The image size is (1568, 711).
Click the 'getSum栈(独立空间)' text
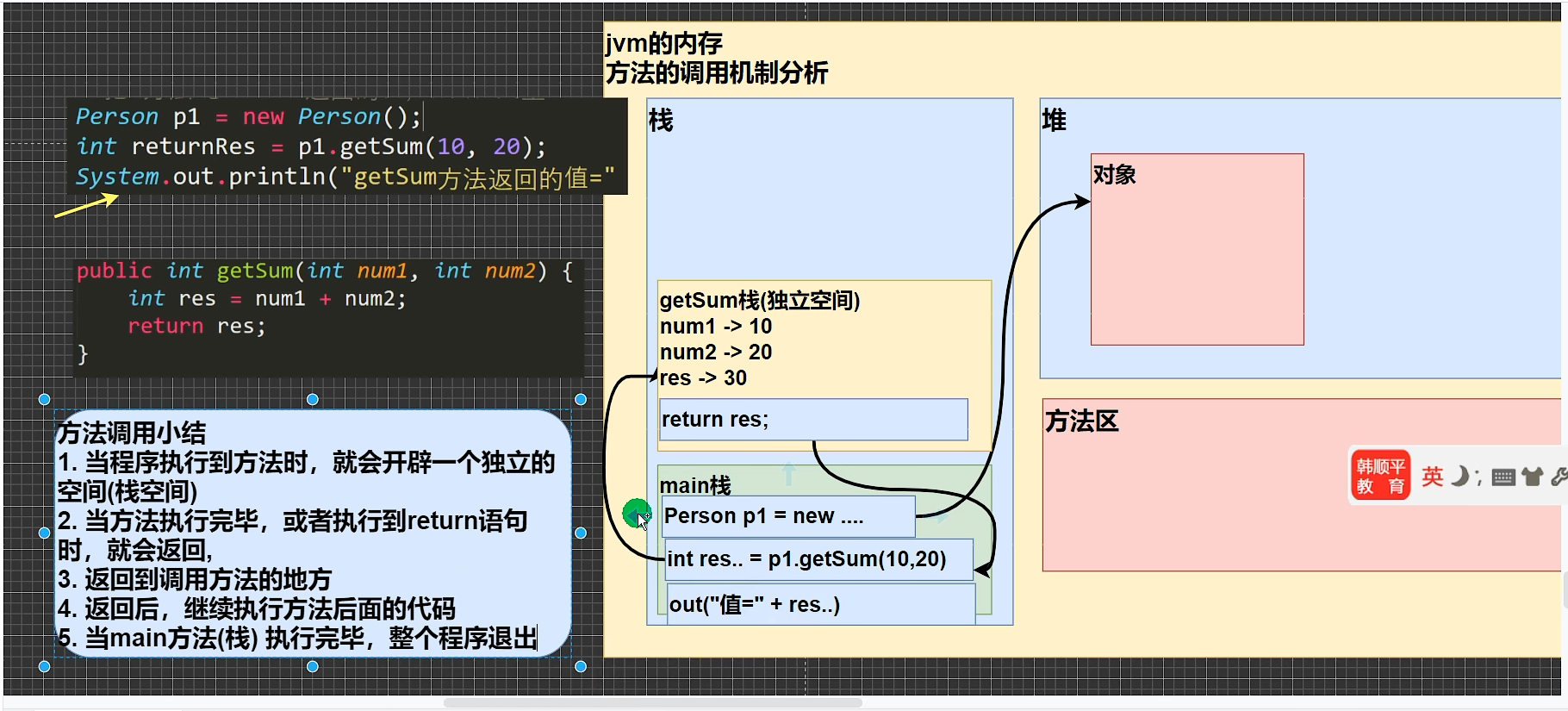(x=760, y=300)
